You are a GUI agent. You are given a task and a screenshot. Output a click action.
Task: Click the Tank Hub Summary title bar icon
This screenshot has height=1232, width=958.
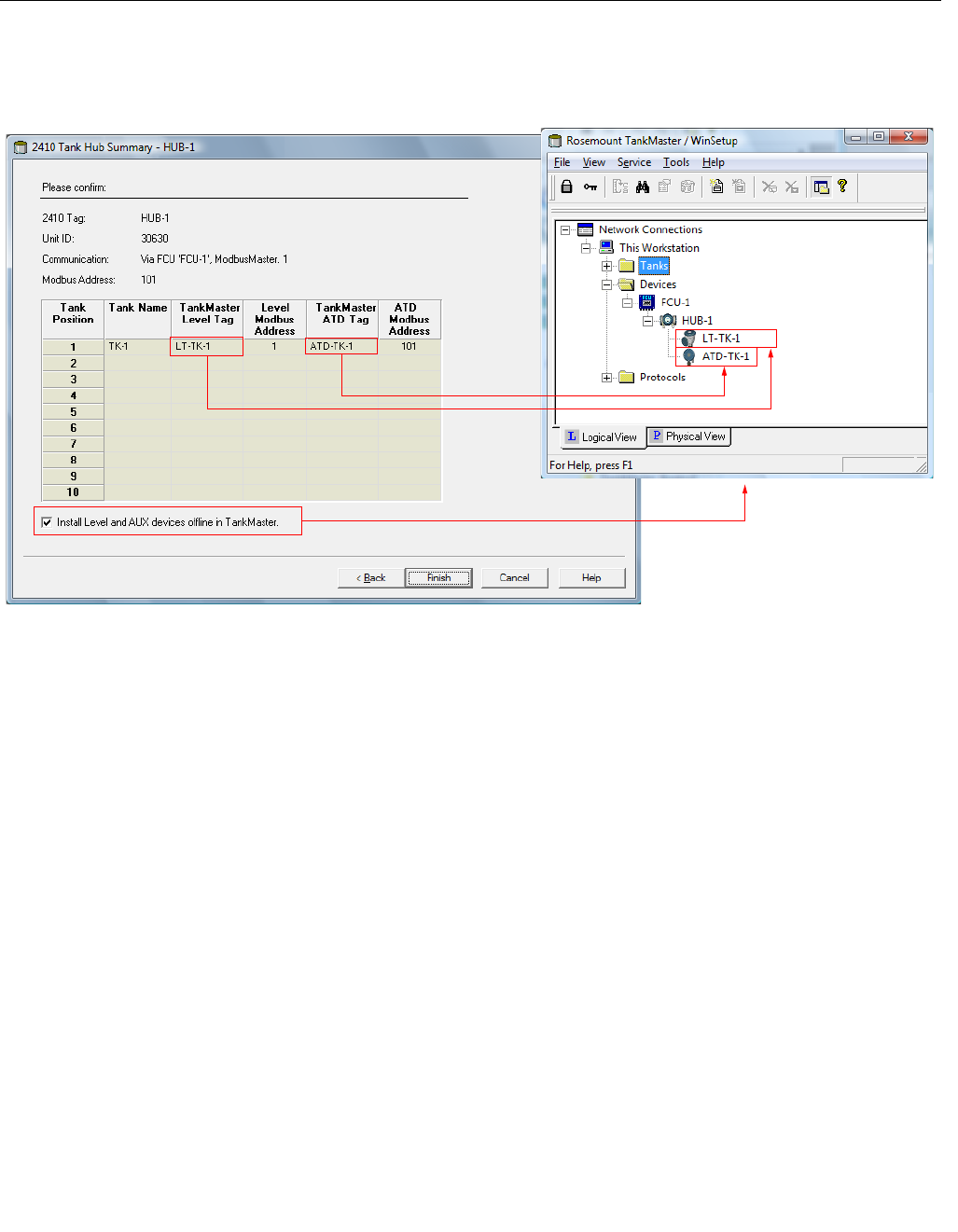21,146
